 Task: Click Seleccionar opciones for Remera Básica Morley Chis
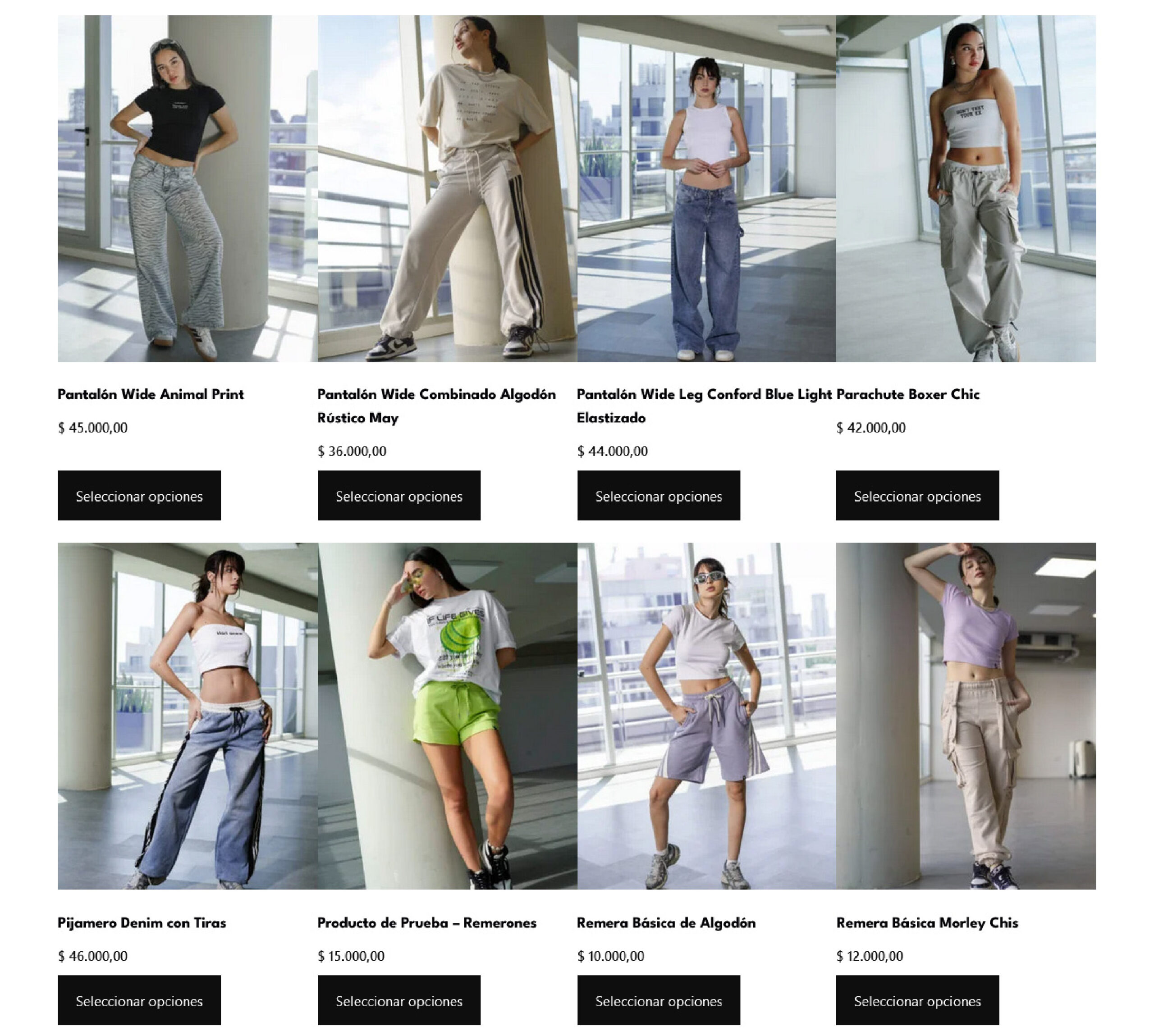point(918,1000)
